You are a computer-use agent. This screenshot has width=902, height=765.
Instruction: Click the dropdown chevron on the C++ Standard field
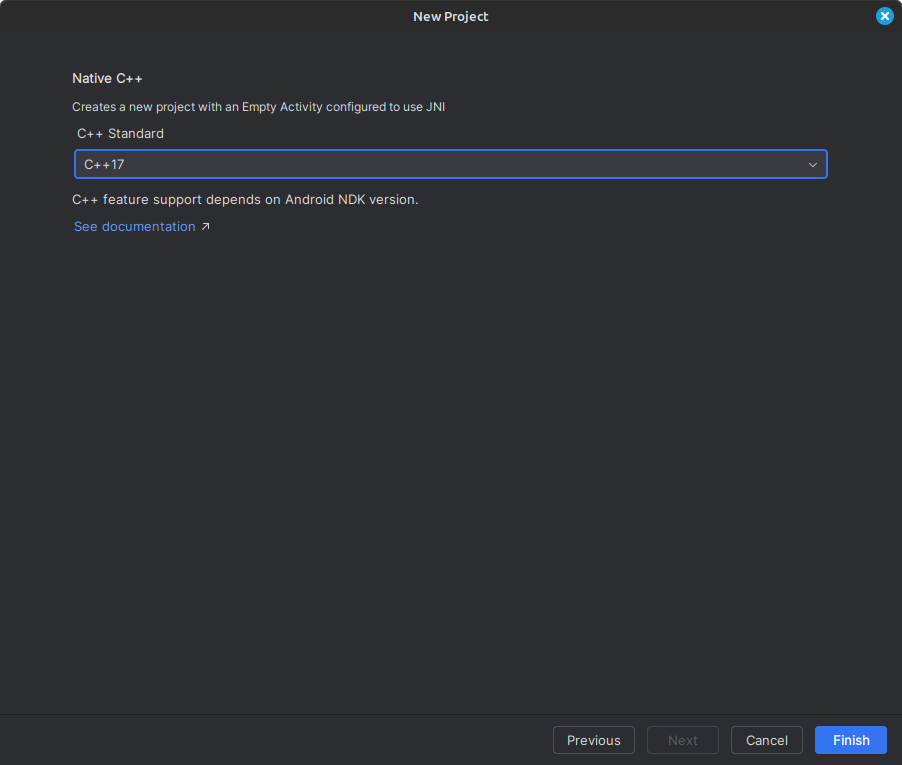point(812,164)
